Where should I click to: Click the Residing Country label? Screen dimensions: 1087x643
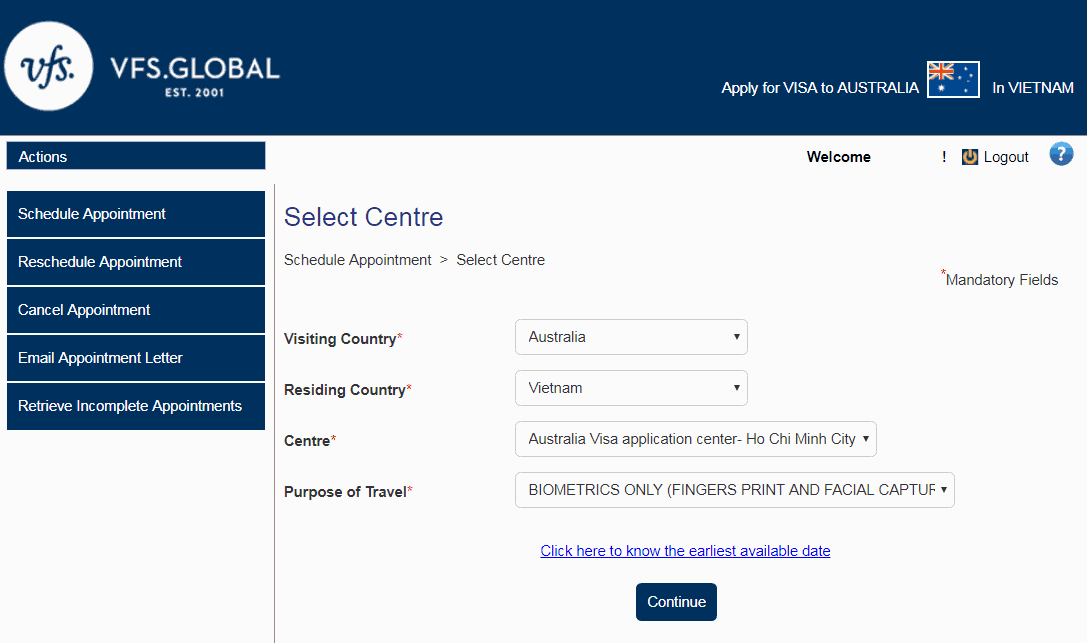(347, 389)
